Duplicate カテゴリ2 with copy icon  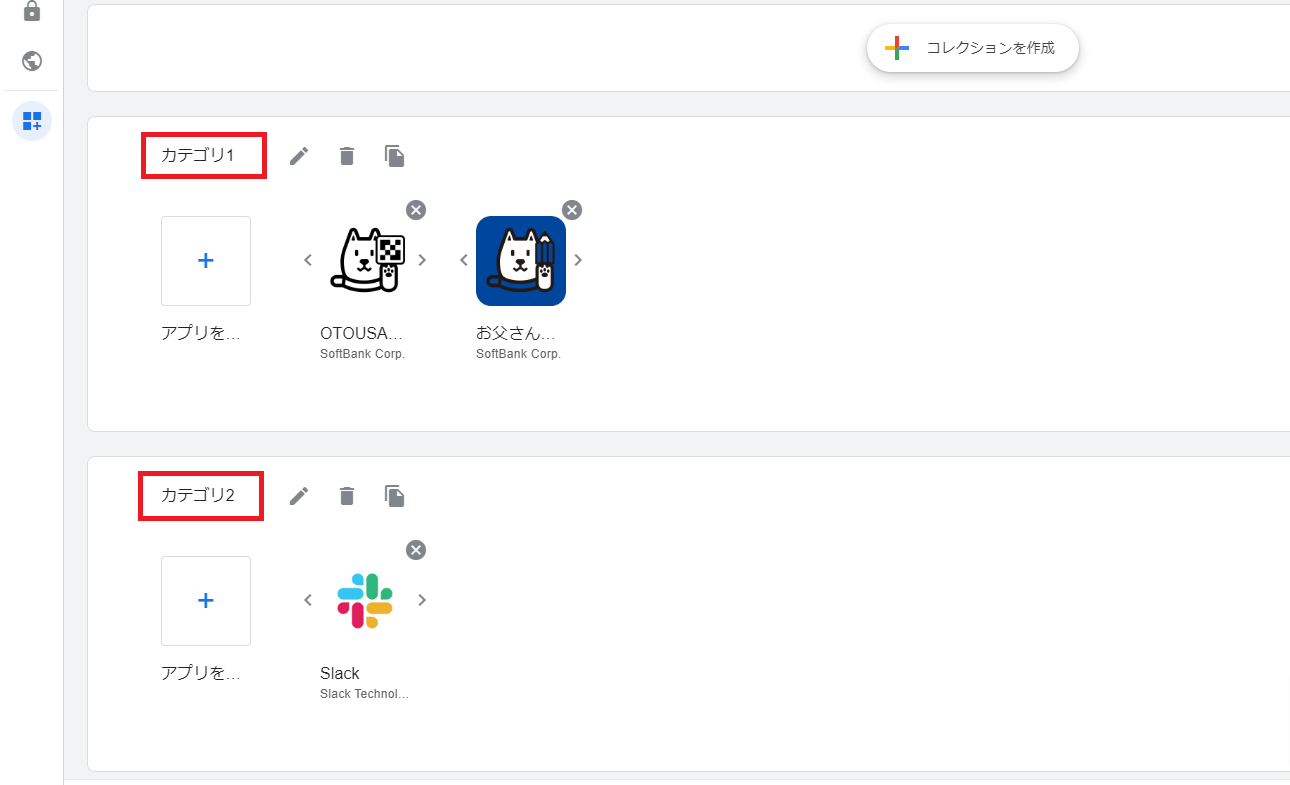[x=395, y=496]
